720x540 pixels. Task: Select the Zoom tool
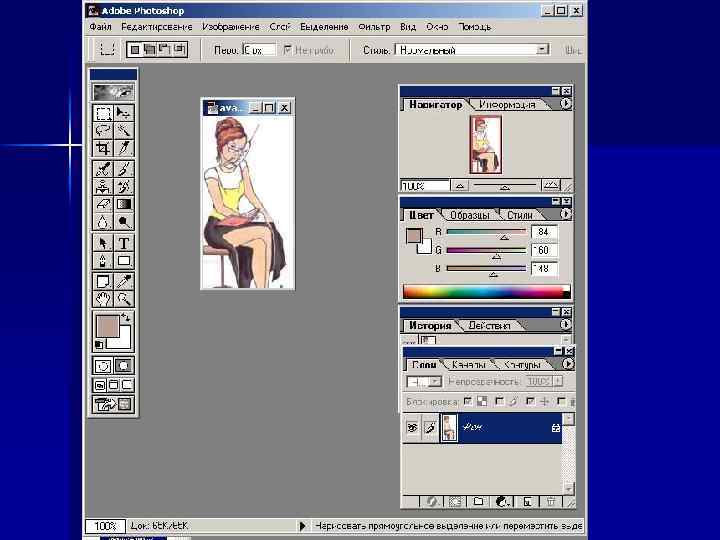[123, 299]
